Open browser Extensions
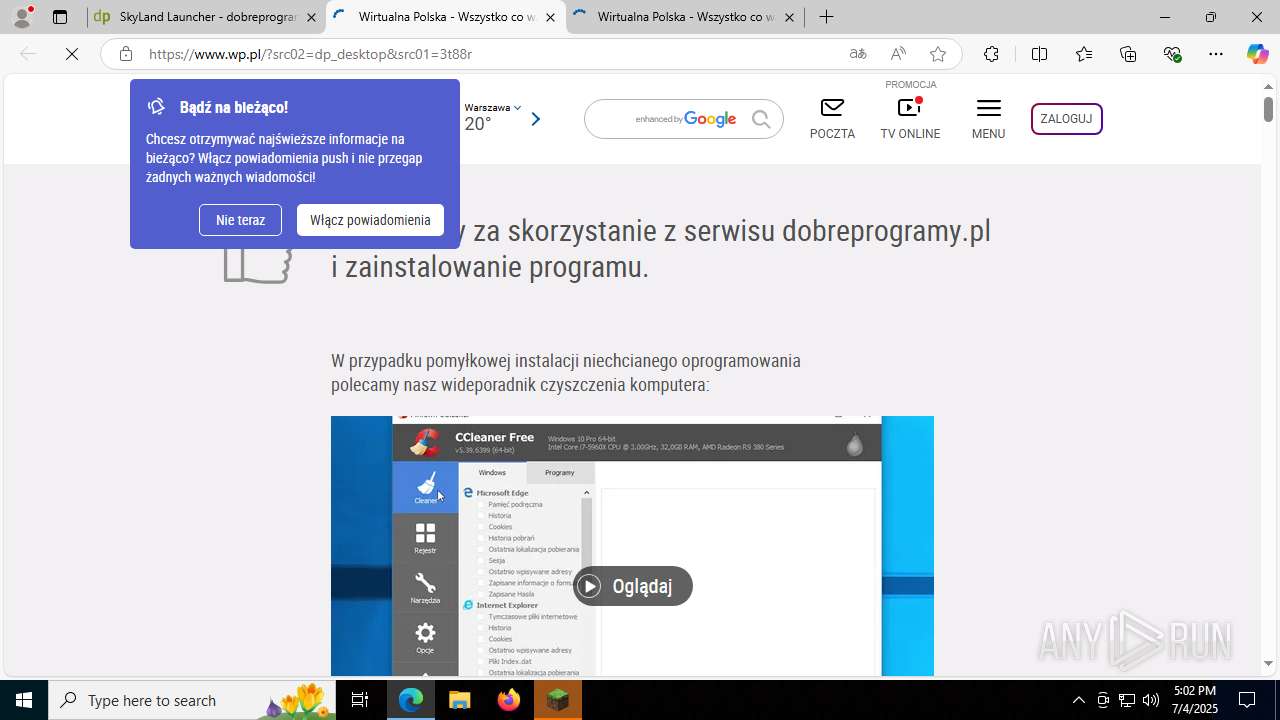Screen dimensions: 1280x720 pyautogui.click(x=991, y=54)
